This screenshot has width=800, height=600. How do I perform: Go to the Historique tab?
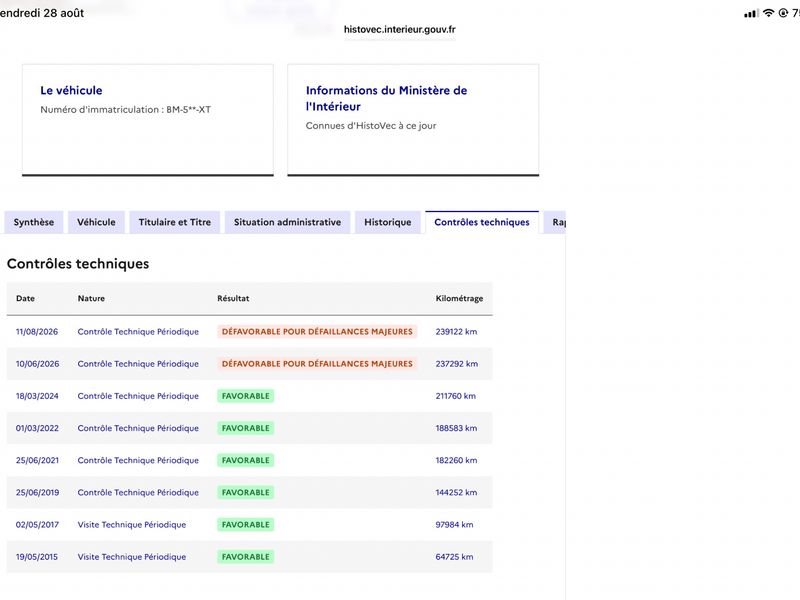click(x=388, y=222)
